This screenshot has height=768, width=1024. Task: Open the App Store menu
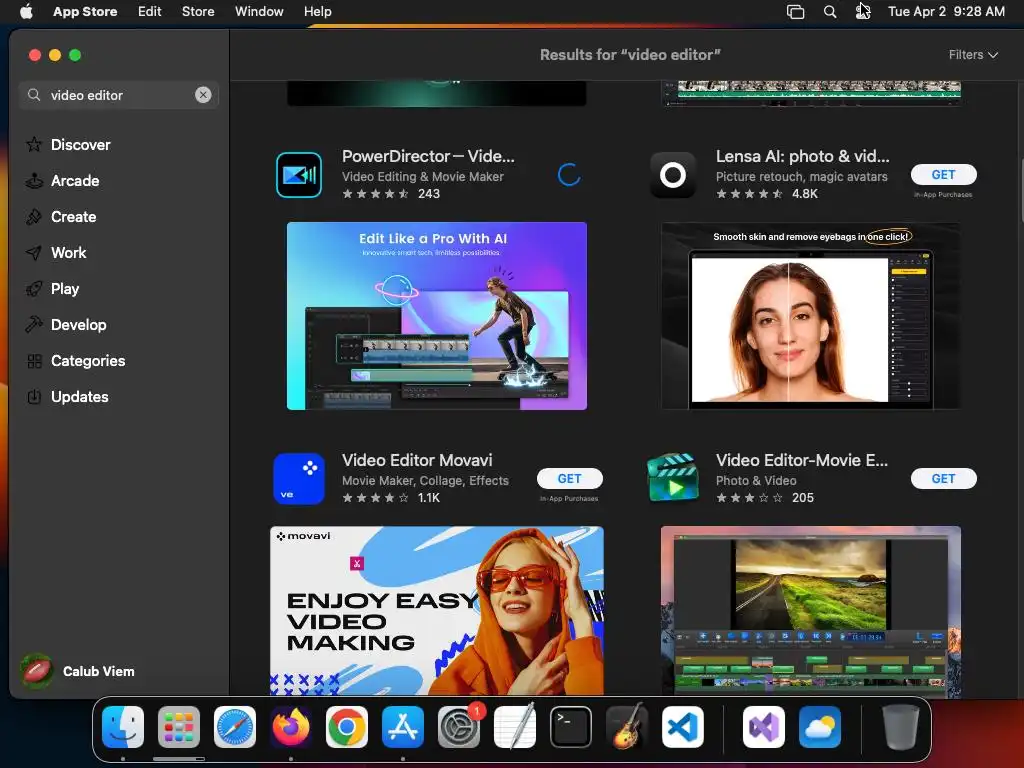click(x=85, y=11)
